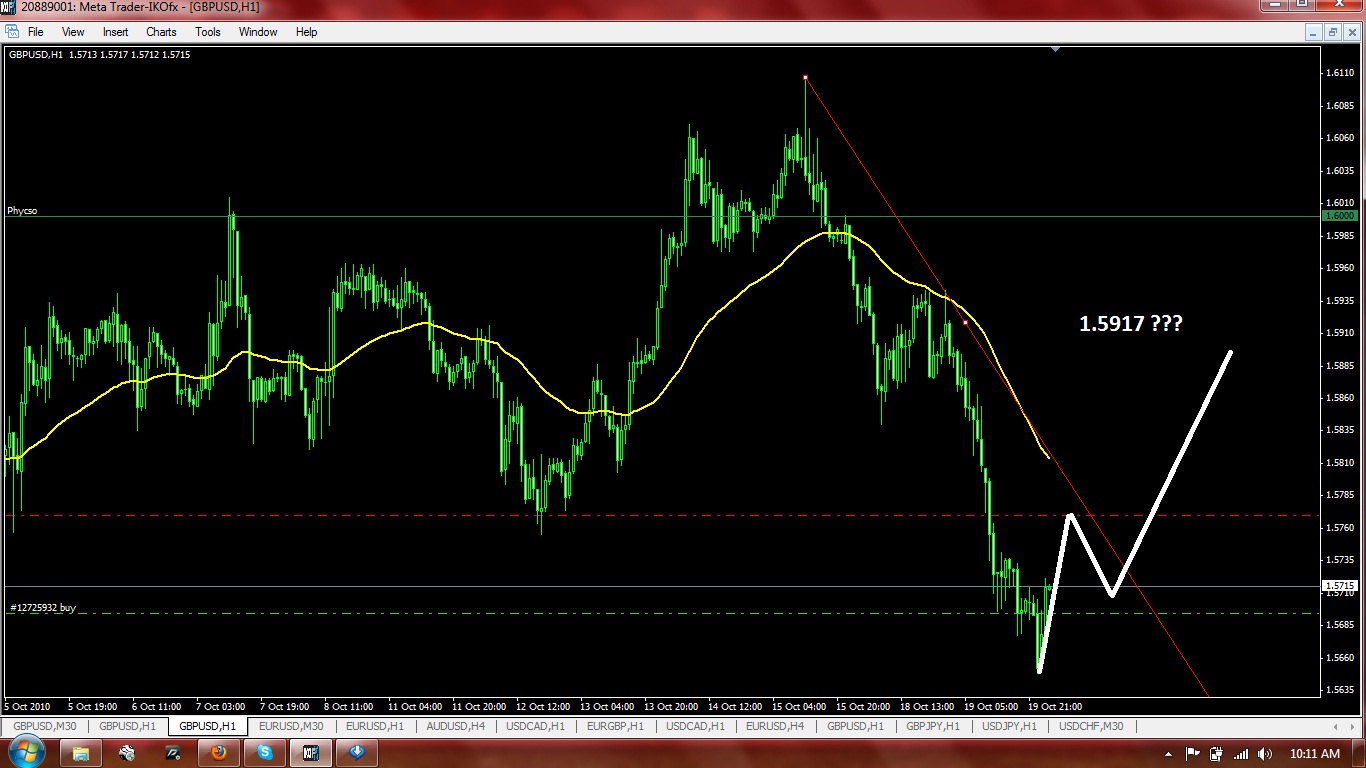Screen dimensions: 1366x768
Task: Switch to the EURUSD,H4 chart tab
Action: [775, 726]
